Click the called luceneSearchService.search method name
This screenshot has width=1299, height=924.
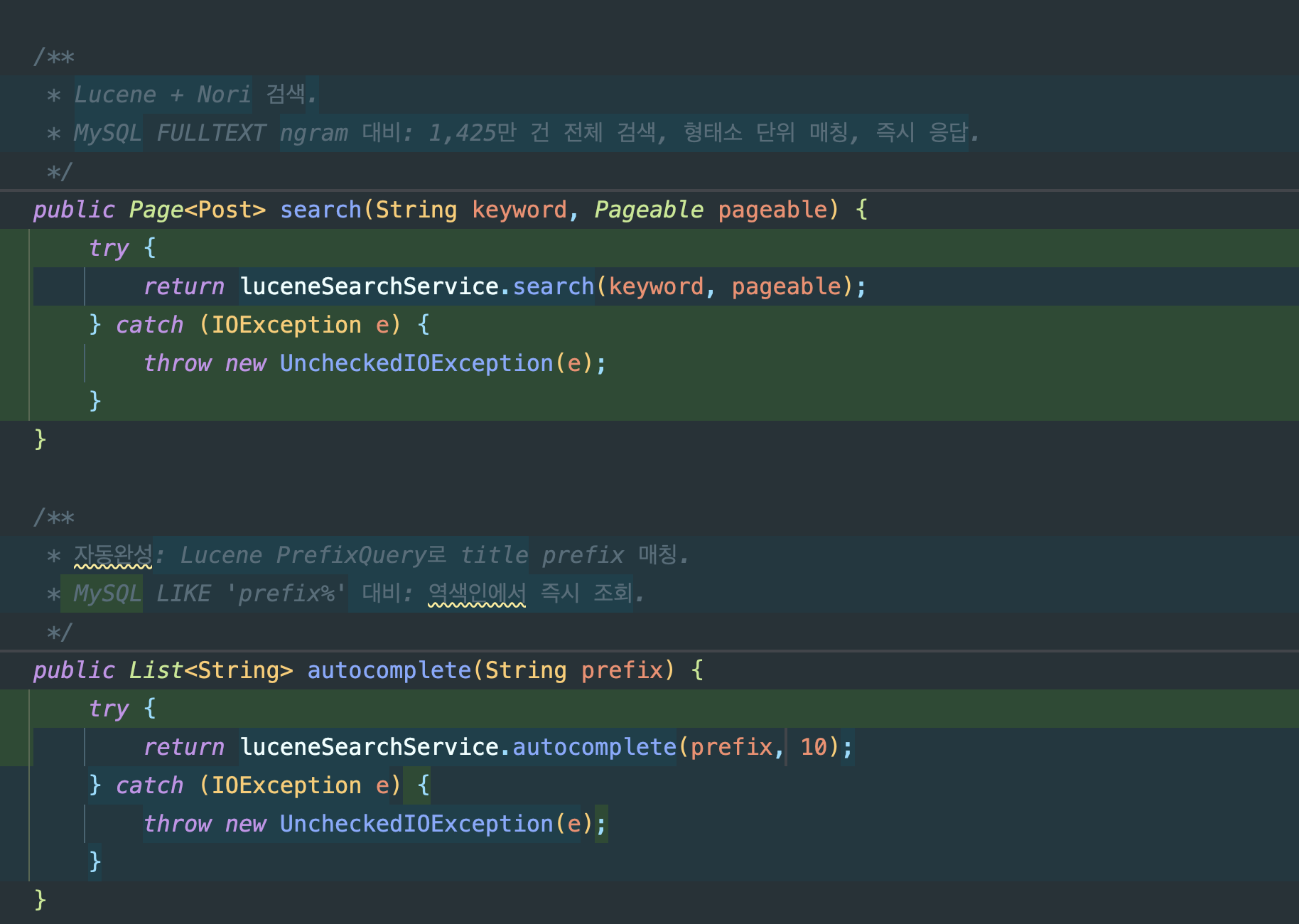pyautogui.click(x=553, y=286)
